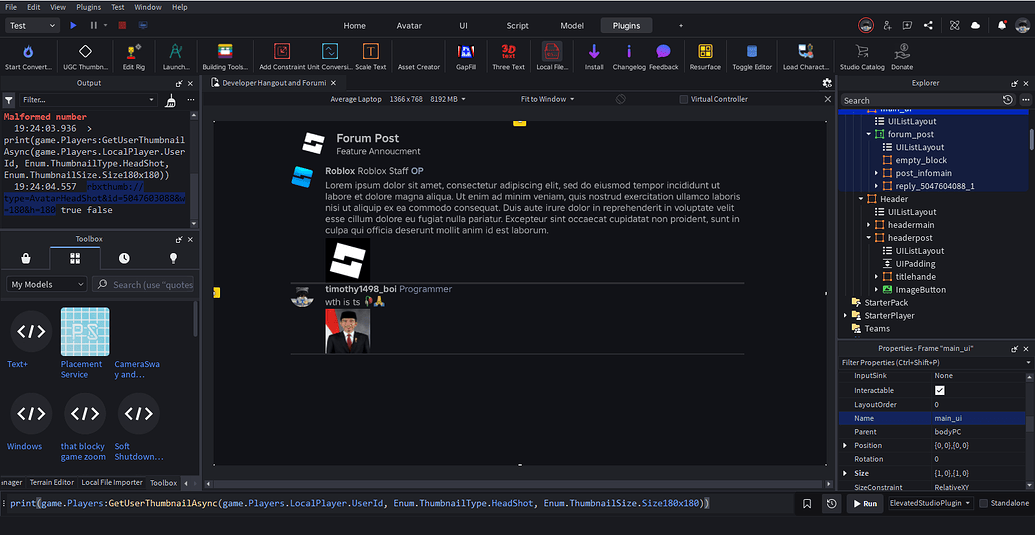Open the ElevatedStudioPlugin context dropdown
The image size is (1035, 535).
pyautogui.click(x=930, y=503)
